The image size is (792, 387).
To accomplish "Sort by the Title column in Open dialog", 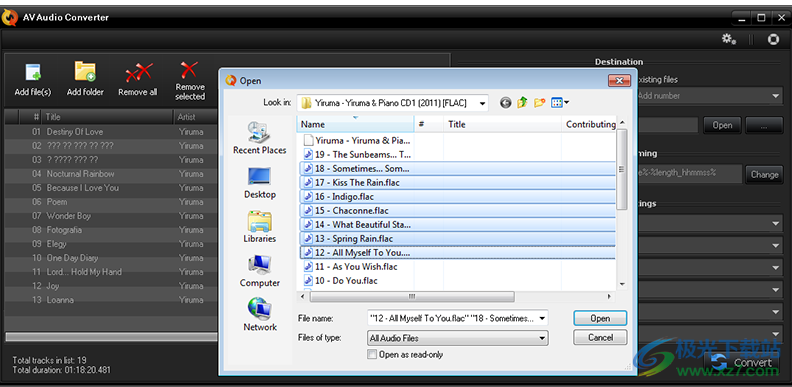I will coord(502,124).
